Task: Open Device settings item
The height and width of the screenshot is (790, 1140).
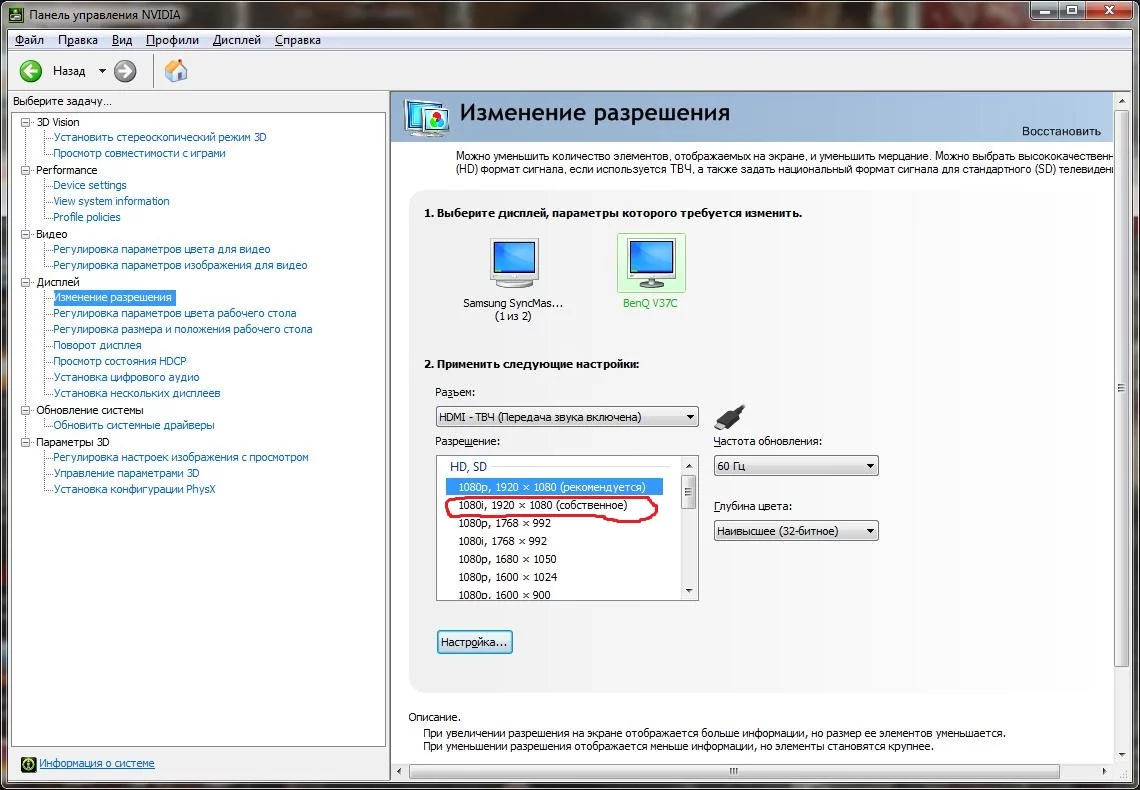Action: [89, 185]
